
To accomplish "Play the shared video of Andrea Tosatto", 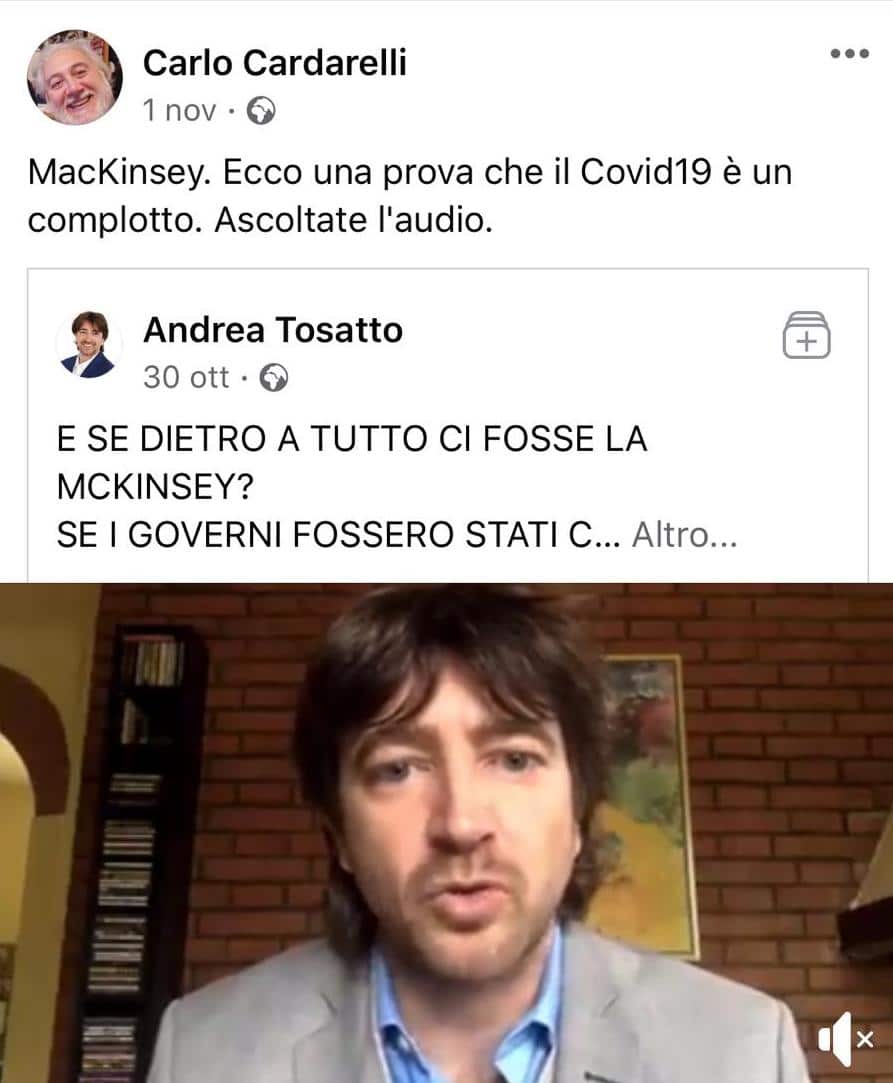I will pos(446,833).
